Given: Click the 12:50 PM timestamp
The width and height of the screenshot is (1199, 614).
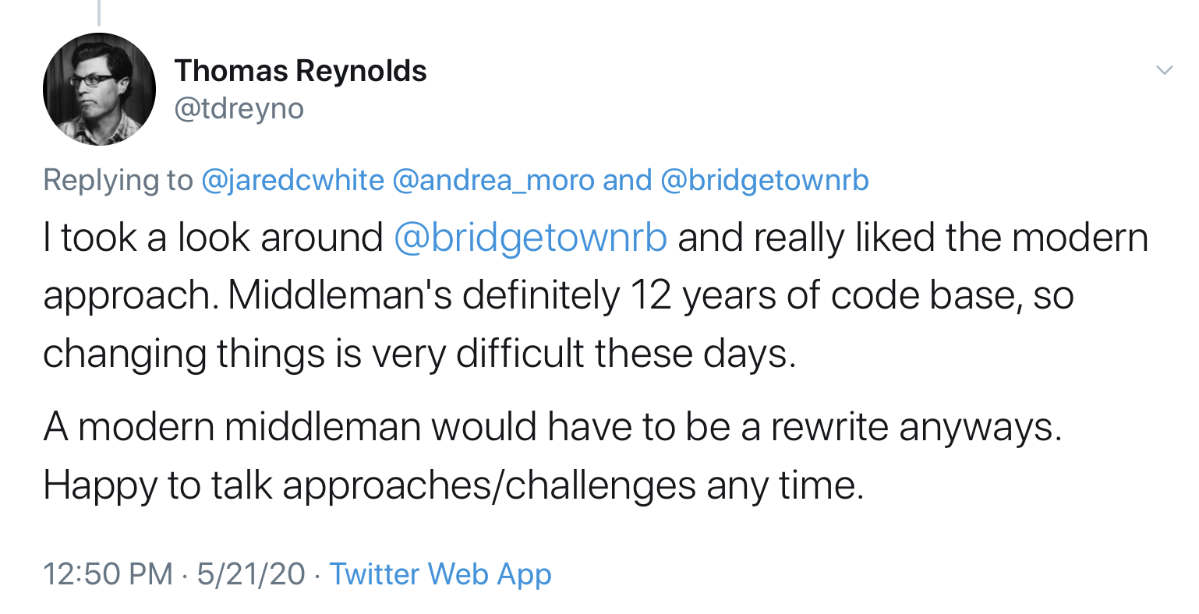Looking at the screenshot, I should [108, 574].
